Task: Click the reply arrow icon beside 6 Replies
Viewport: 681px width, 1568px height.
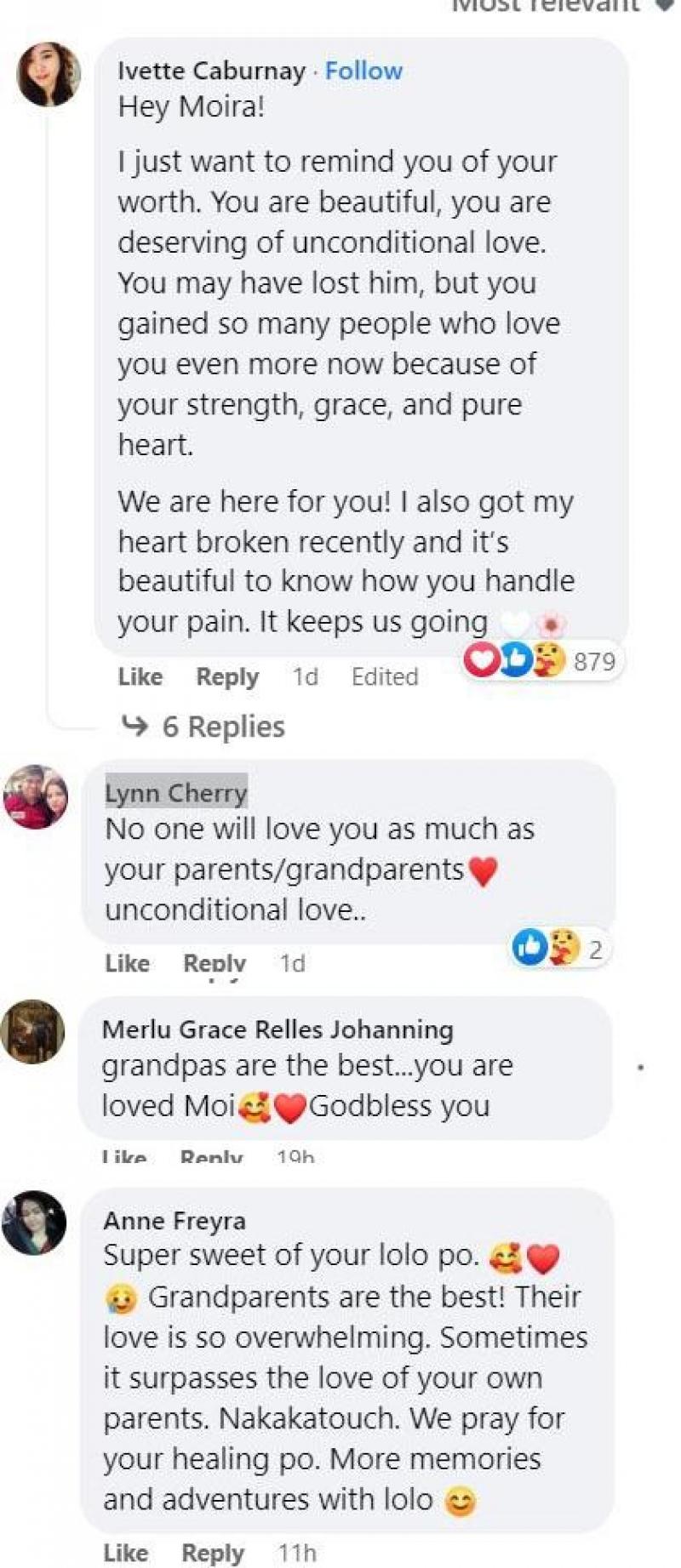Action: (x=134, y=726)
